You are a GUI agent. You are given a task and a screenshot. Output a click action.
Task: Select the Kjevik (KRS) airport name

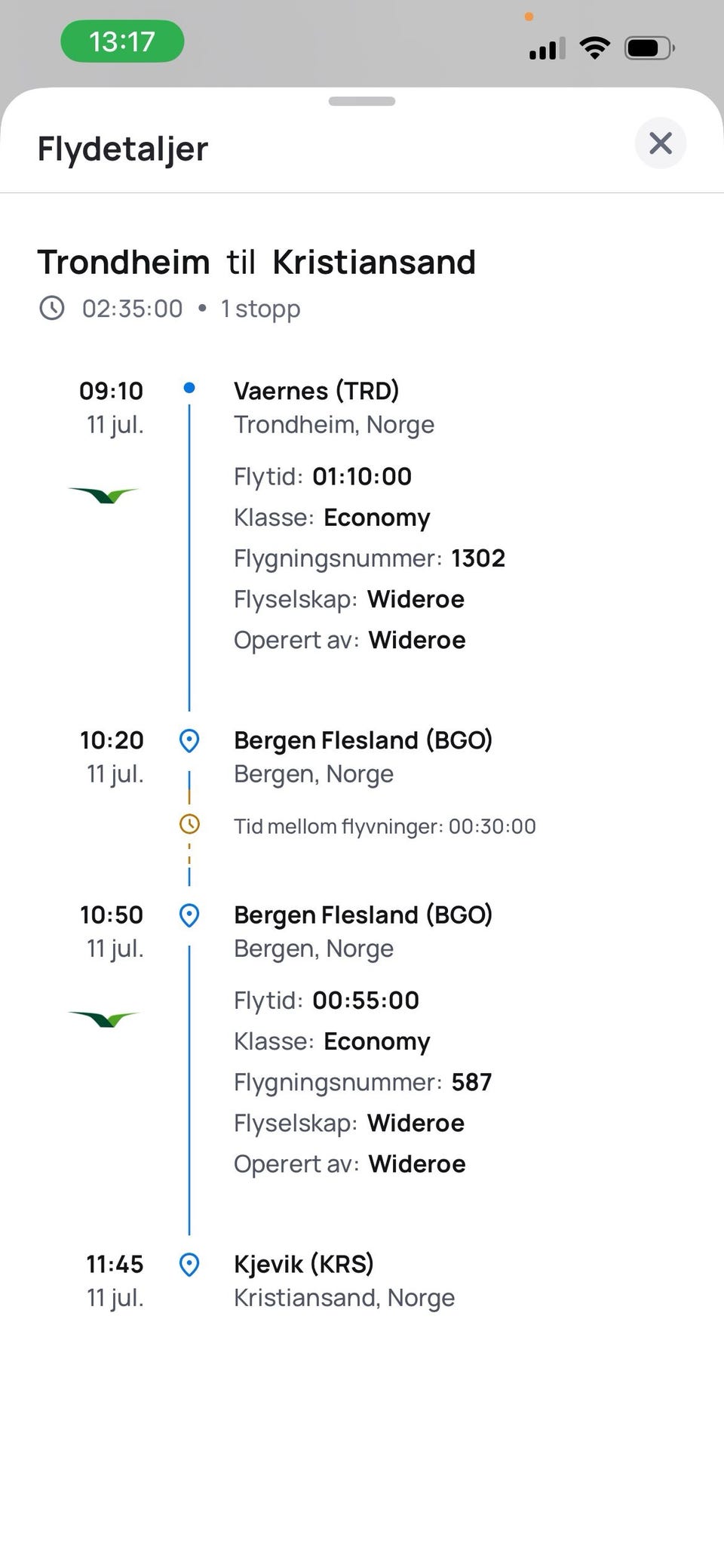[x=304, y=1264]
